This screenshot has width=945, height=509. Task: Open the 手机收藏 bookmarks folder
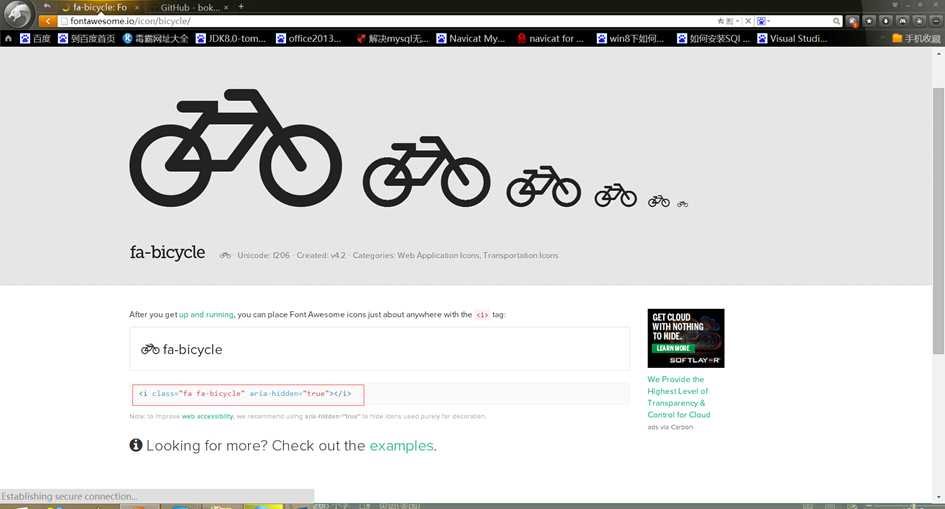click(916, 39)
